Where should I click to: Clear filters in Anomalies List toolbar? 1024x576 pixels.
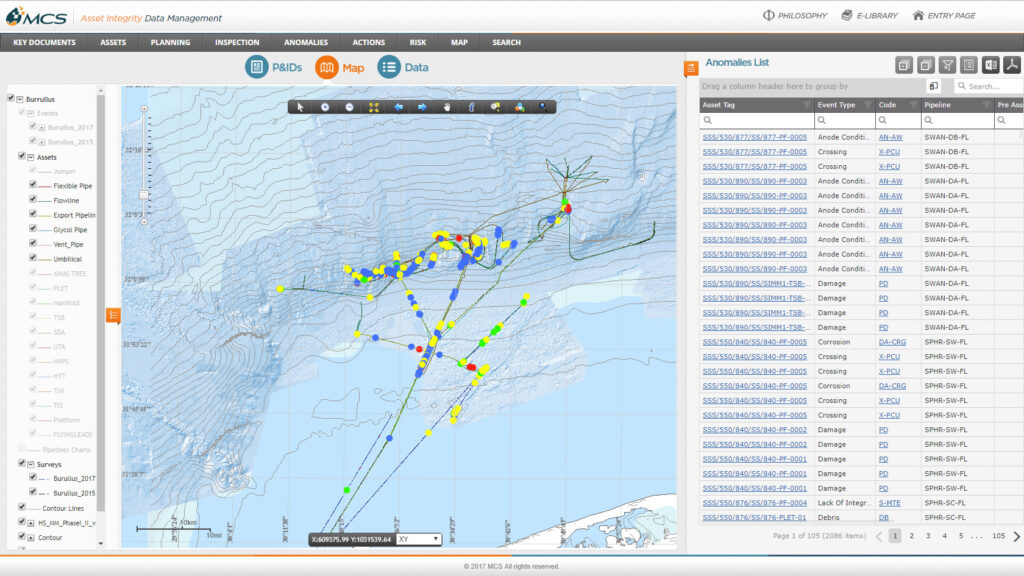947,65
